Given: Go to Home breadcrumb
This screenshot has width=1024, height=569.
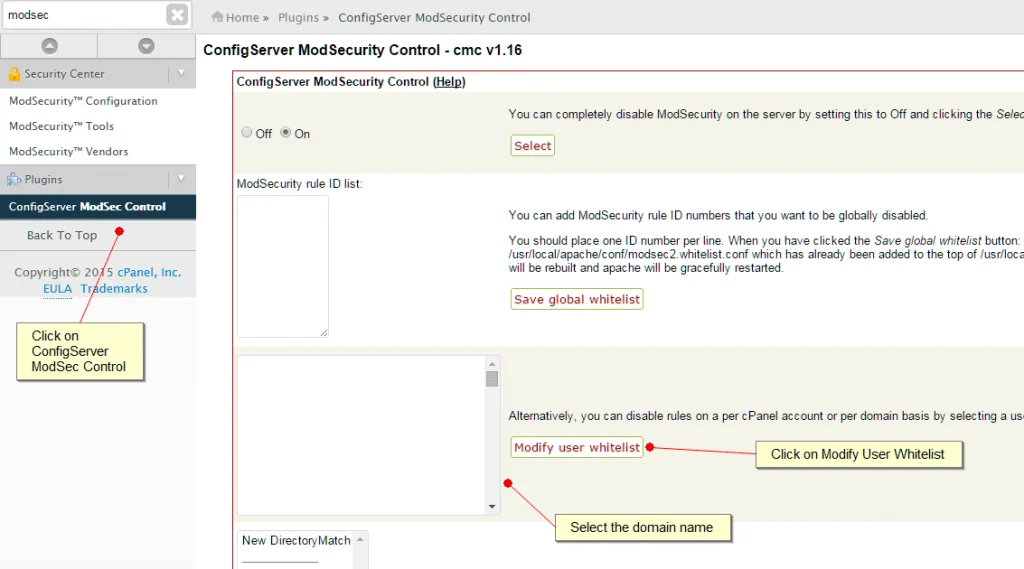Looking at the screenshot, I should pos(242,18).
